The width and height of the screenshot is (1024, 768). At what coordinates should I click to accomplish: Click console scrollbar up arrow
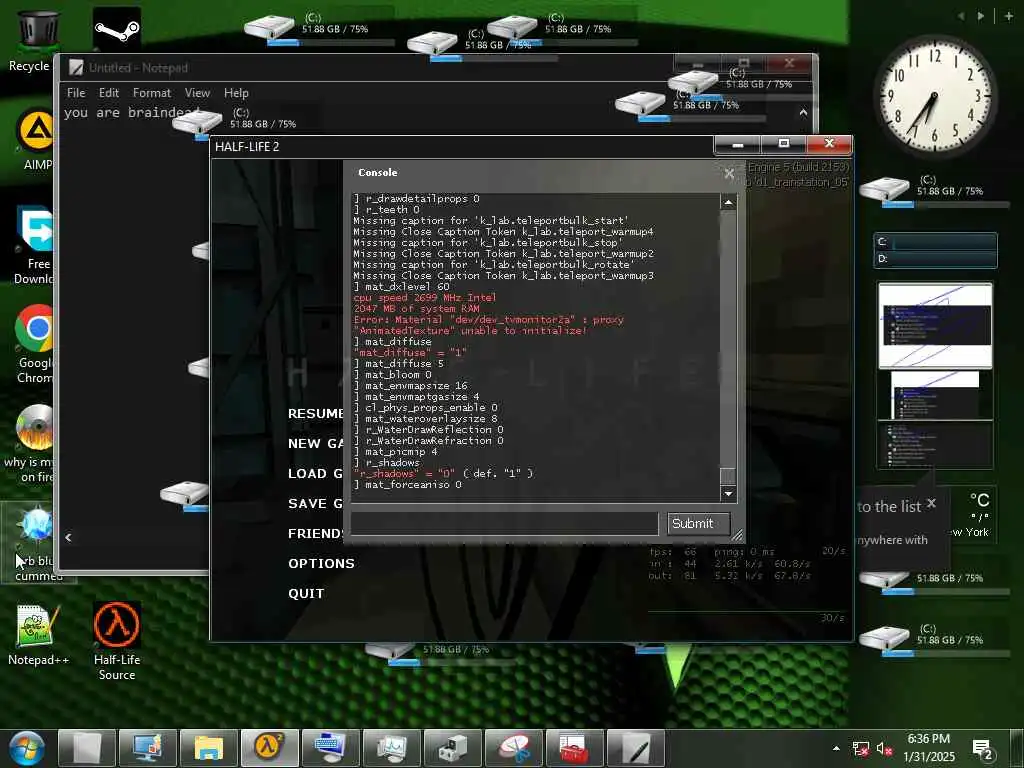click(x=728, y=202)
